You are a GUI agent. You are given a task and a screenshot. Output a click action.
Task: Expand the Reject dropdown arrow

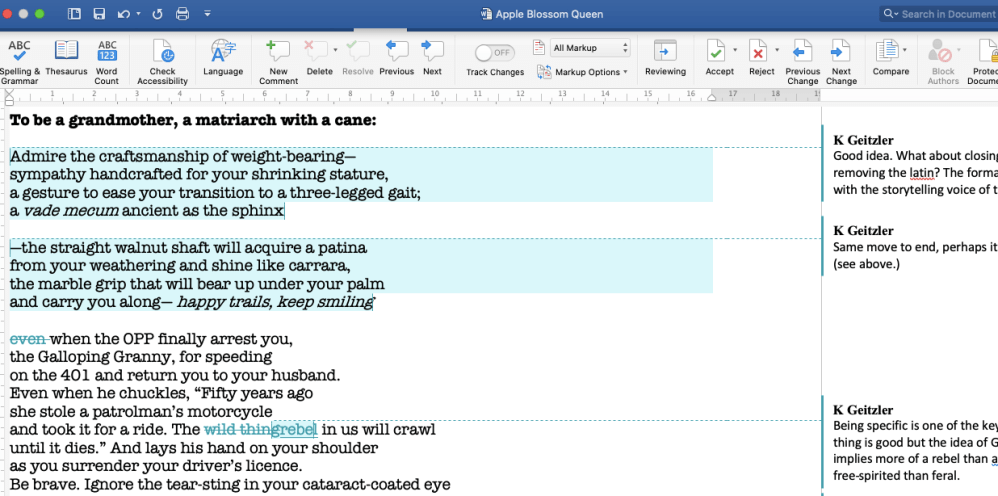click(777, 50)
